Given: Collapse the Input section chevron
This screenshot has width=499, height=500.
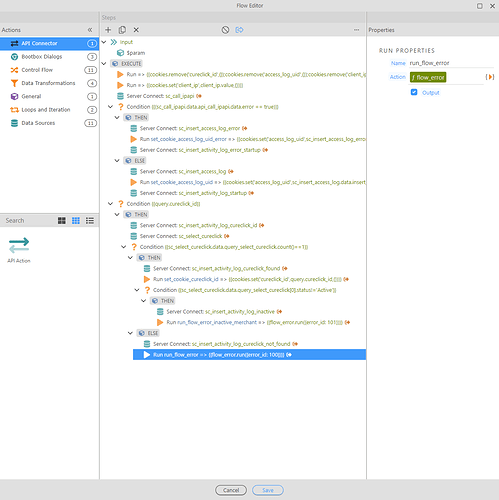Looking at the screenshot, I should click(104, 42).
